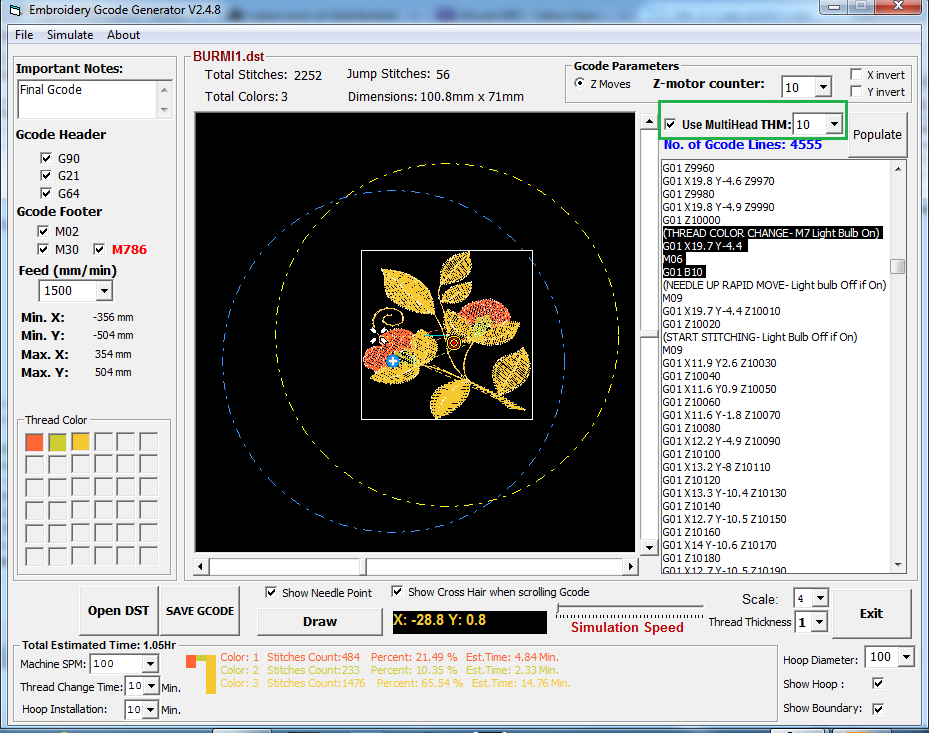Click the Open DST button
Screen dimensions: 934x735
click(118, 611)
